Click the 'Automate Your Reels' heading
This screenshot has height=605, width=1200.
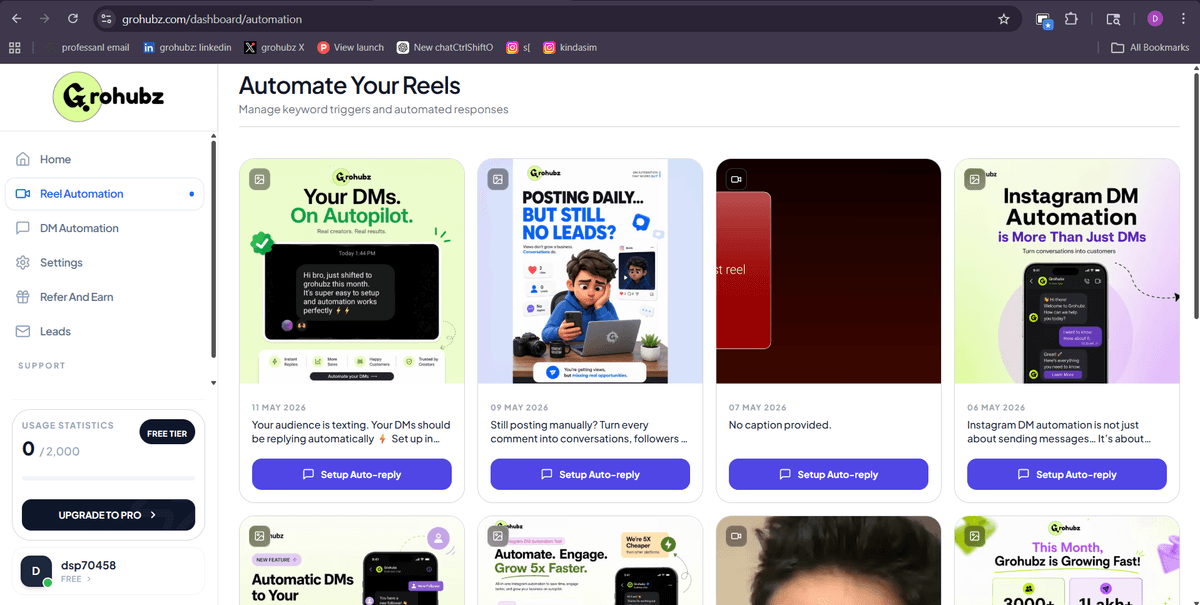pyautogui.click(x=350, y=85)
